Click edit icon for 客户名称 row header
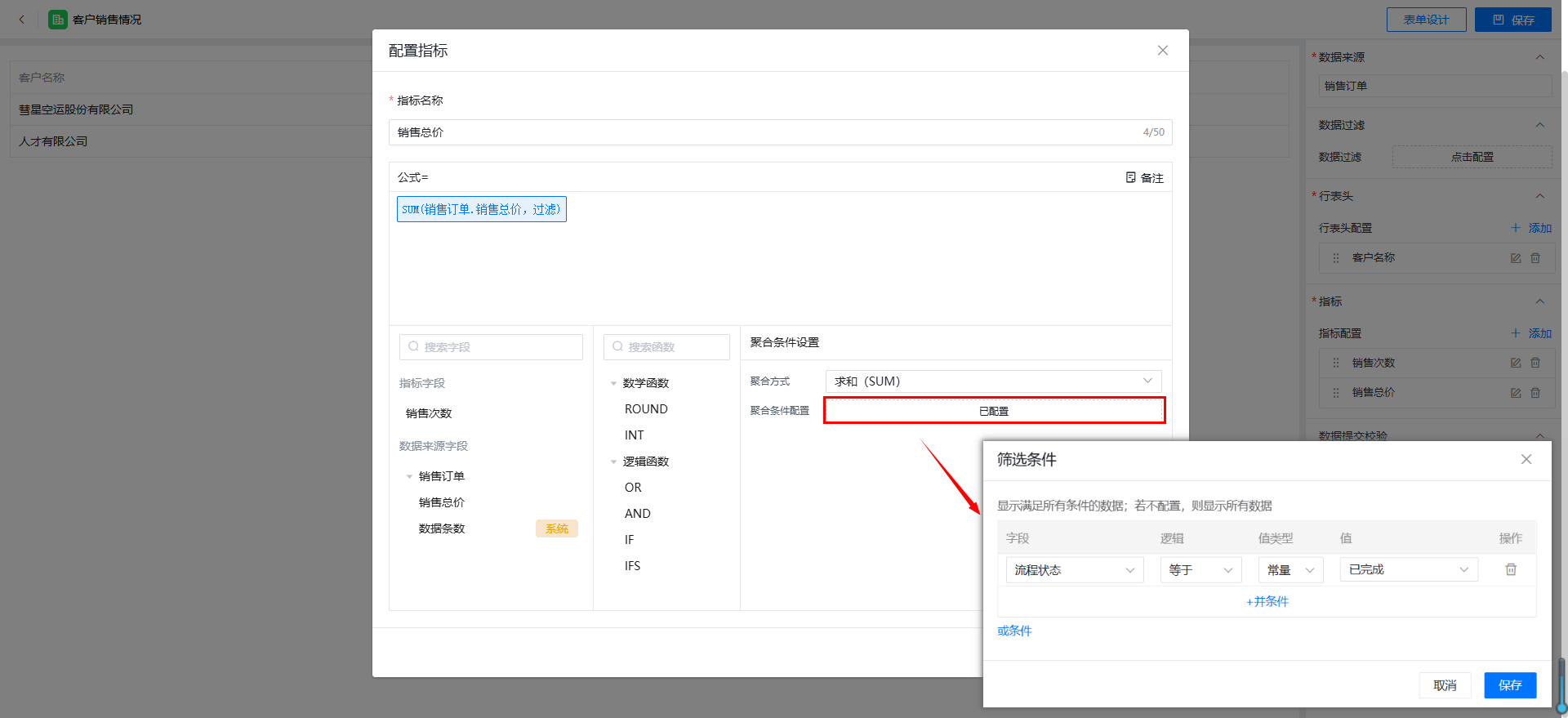Image resolution: width=1568 pixels, height=718 pixels. point(1515,258)
